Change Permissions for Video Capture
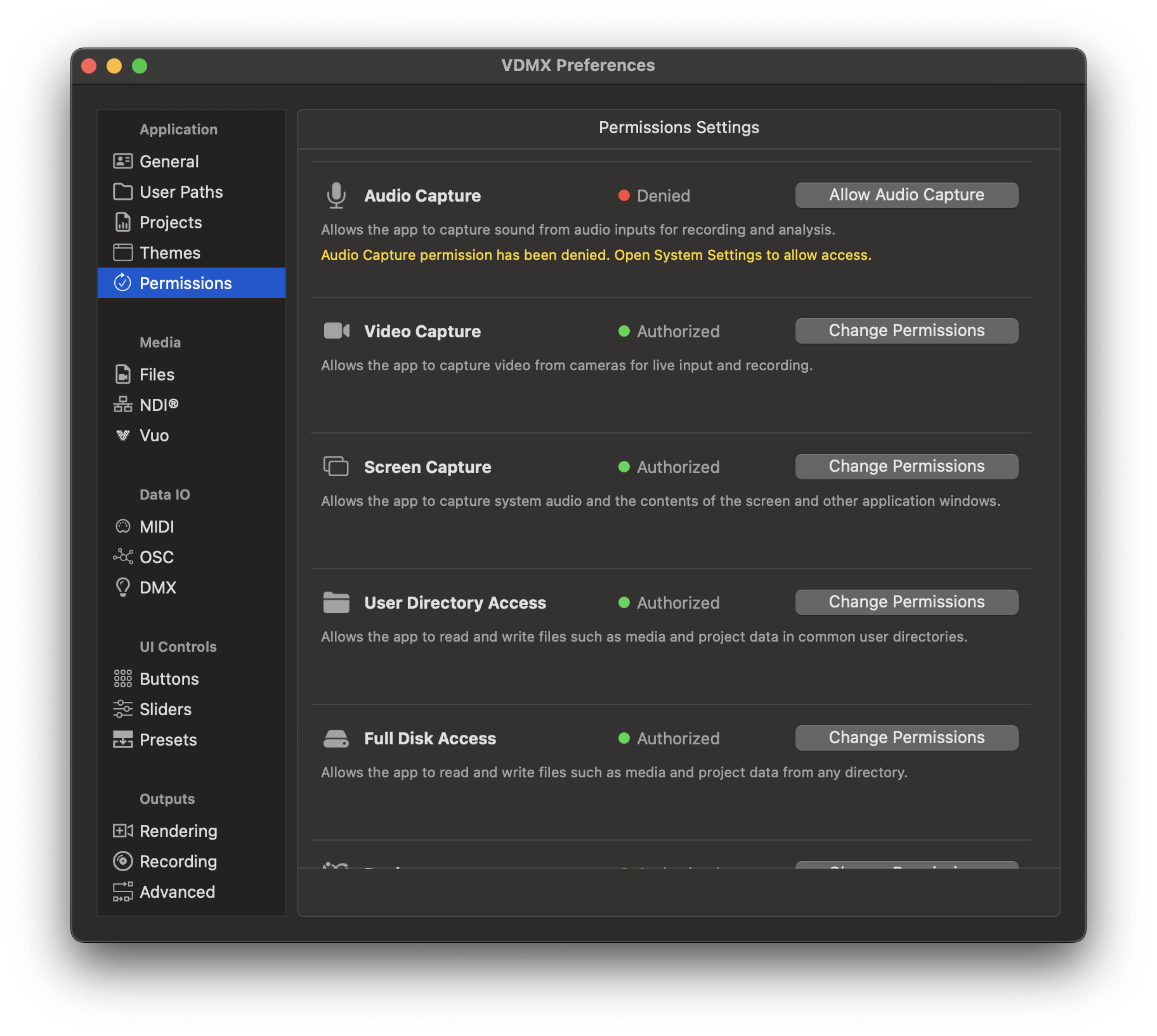Image resolution: width=1157 pixels, height=1036 pixels. pyautogui.click(x=906, y=330)
